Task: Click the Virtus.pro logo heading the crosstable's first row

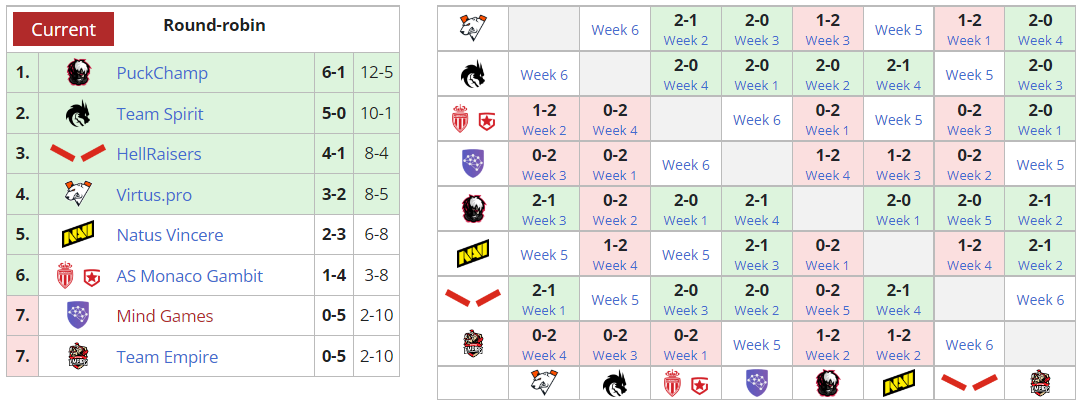Action: [x=472, y=28]
